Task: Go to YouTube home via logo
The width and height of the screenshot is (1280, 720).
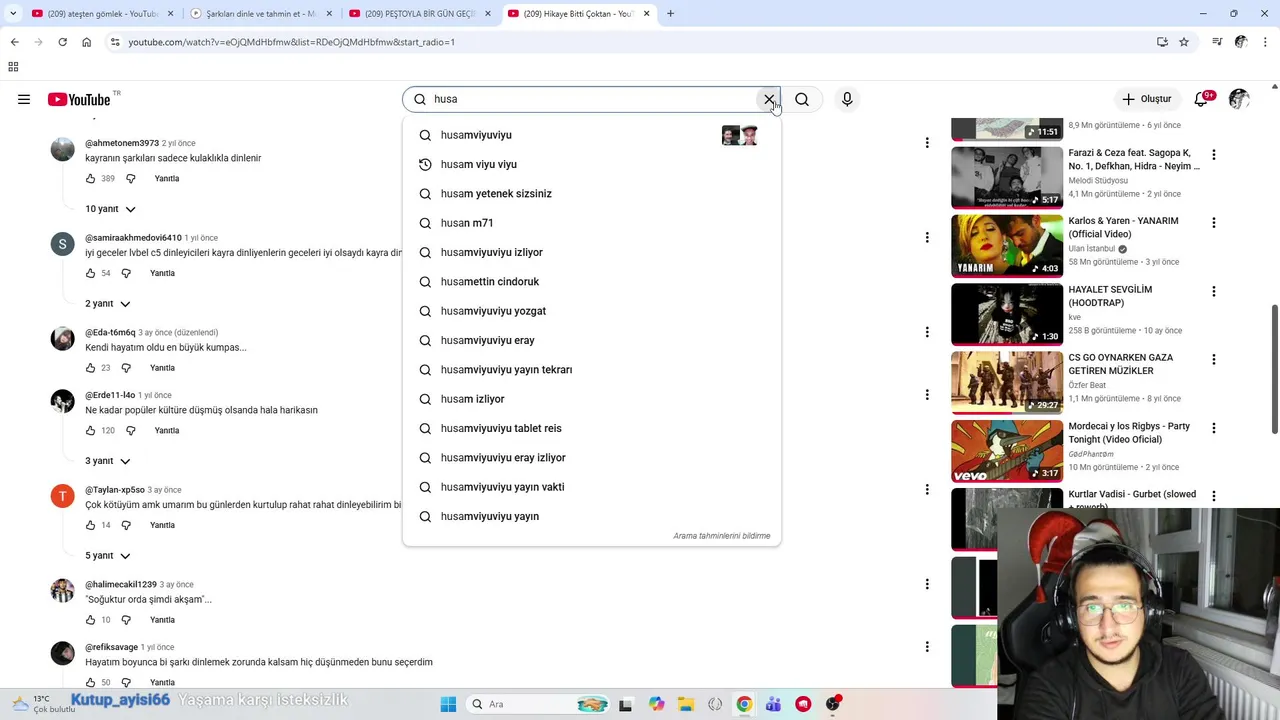Action: point(78,99)
